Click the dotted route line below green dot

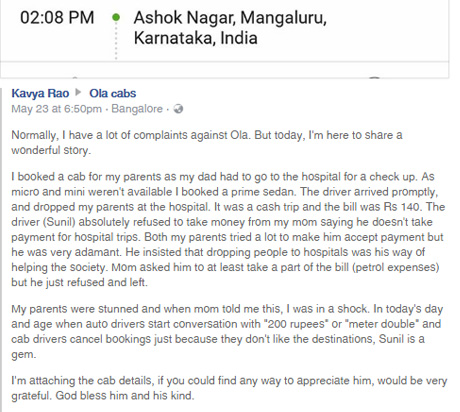click(x=116, y=41)
